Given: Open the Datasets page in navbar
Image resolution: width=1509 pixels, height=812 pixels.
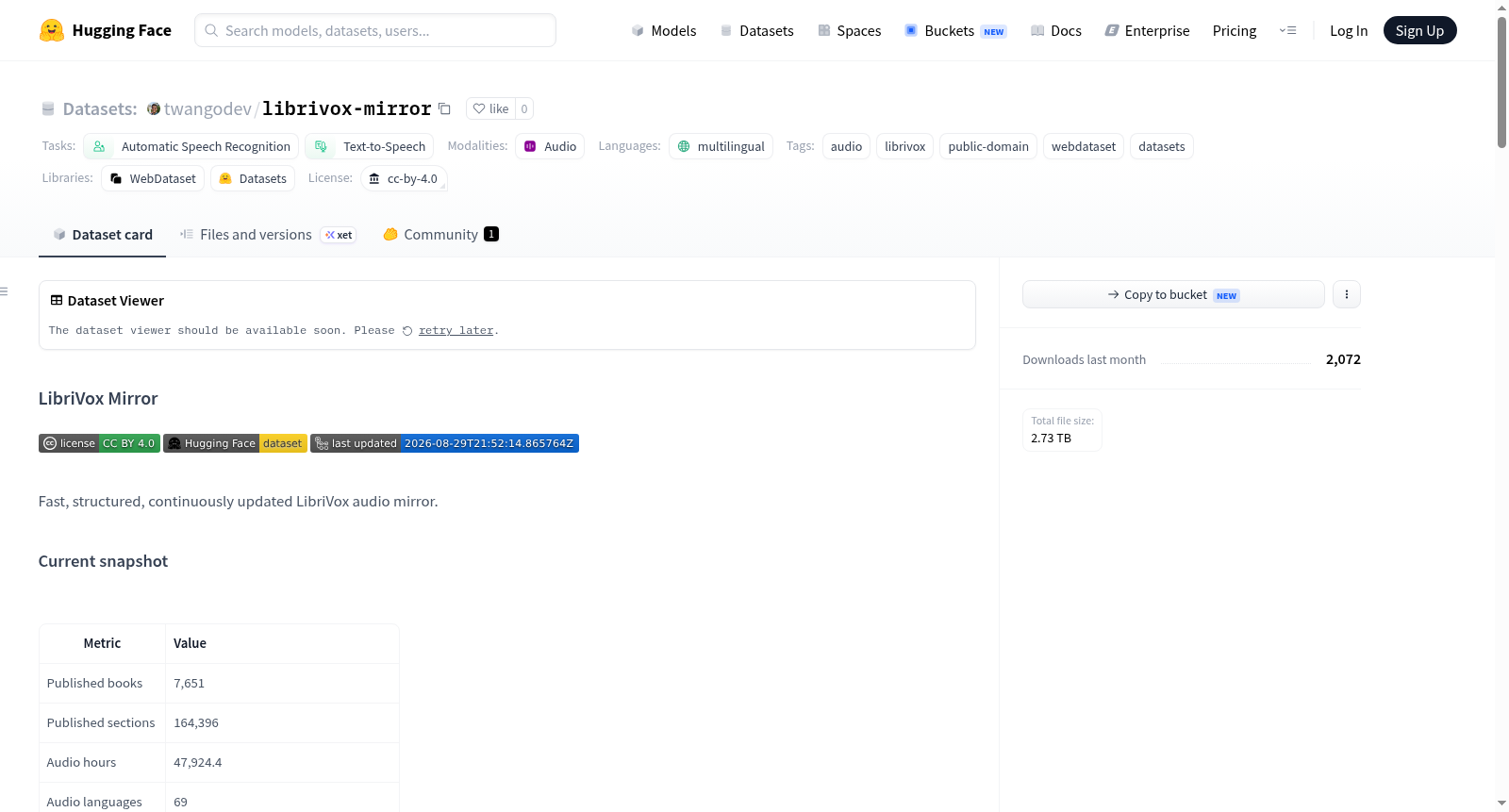Looking at the screenshot, I should 757,30.
